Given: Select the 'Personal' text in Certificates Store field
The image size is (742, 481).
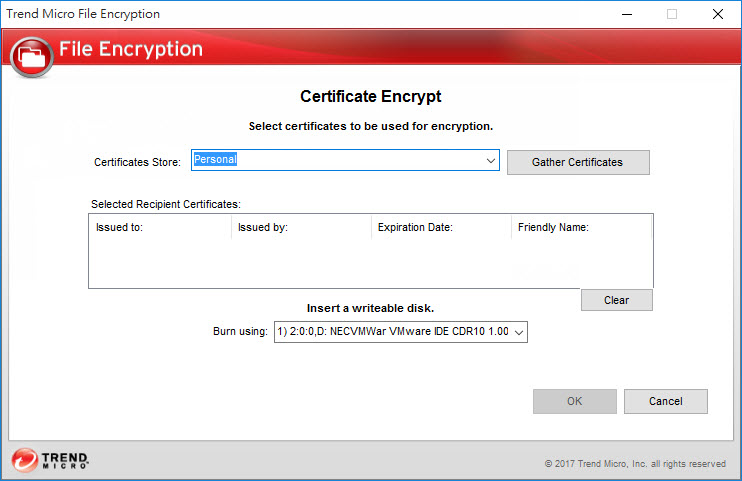Looking at the screenshot, I should [x=215, y=160].
